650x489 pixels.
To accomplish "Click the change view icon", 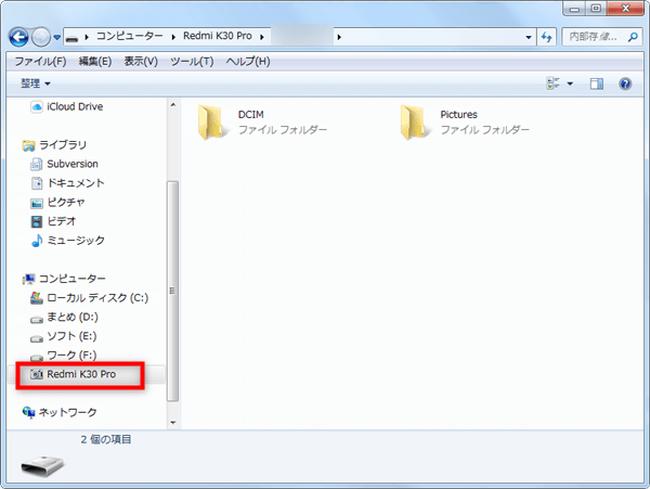I will (554, 84).
